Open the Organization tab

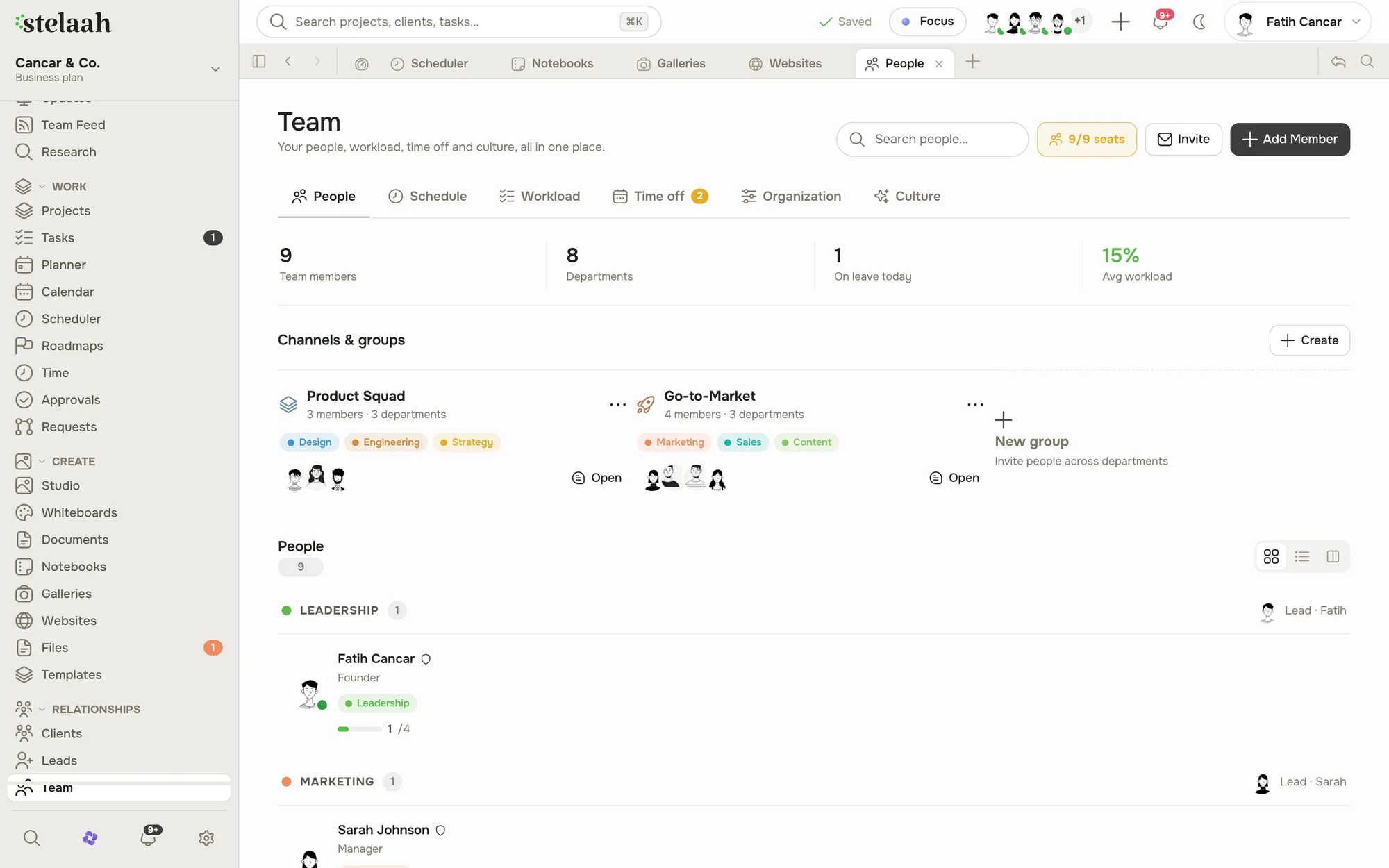coord(791,197)
